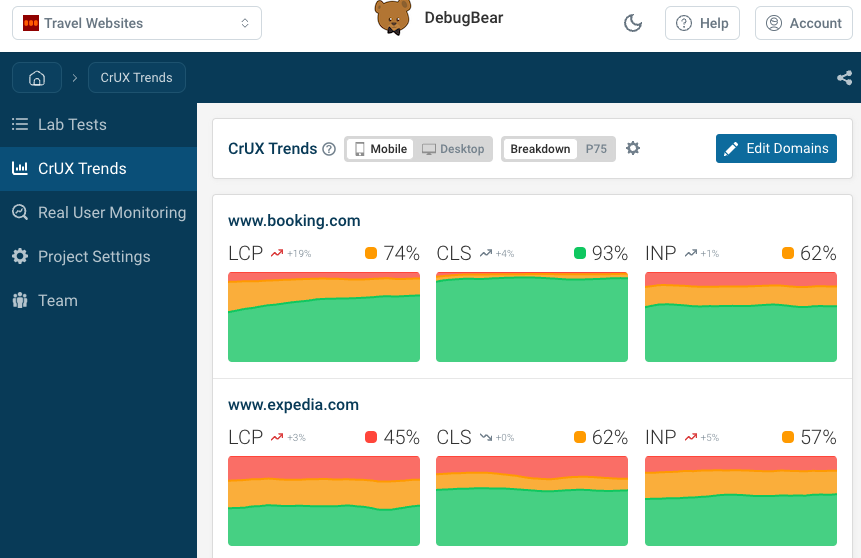
Task: Click the CrUX Trends help question icon
Action: (x=329, y=149)
